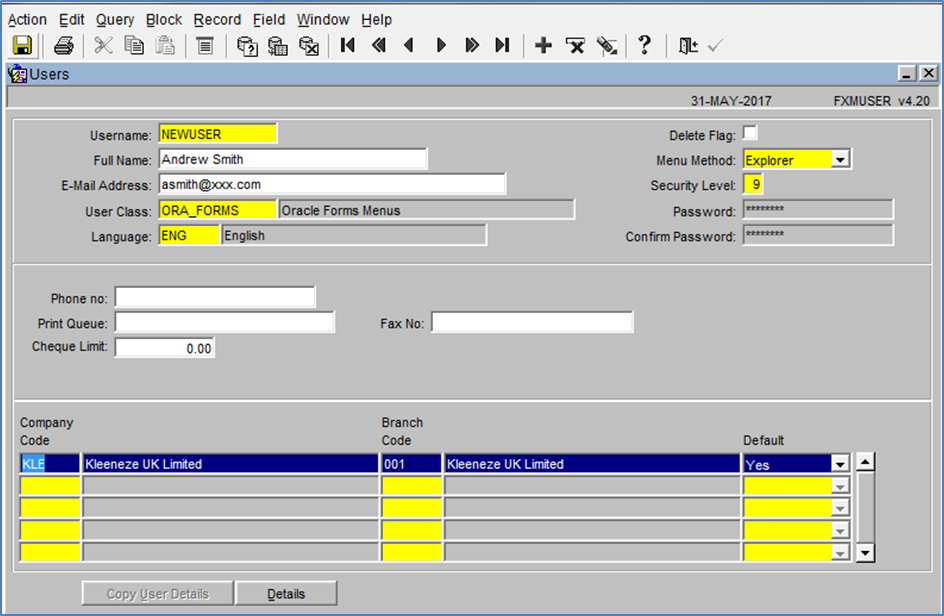
Task: Minimize the Users window
Action: [x=907, y=73]
